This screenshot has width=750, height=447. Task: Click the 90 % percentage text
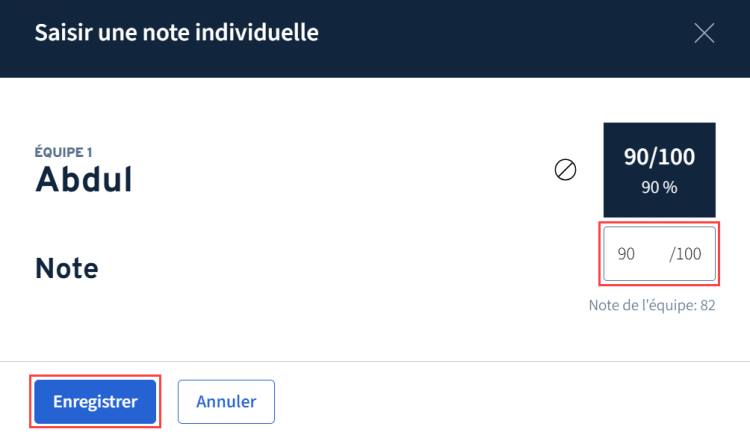point(659,187)
